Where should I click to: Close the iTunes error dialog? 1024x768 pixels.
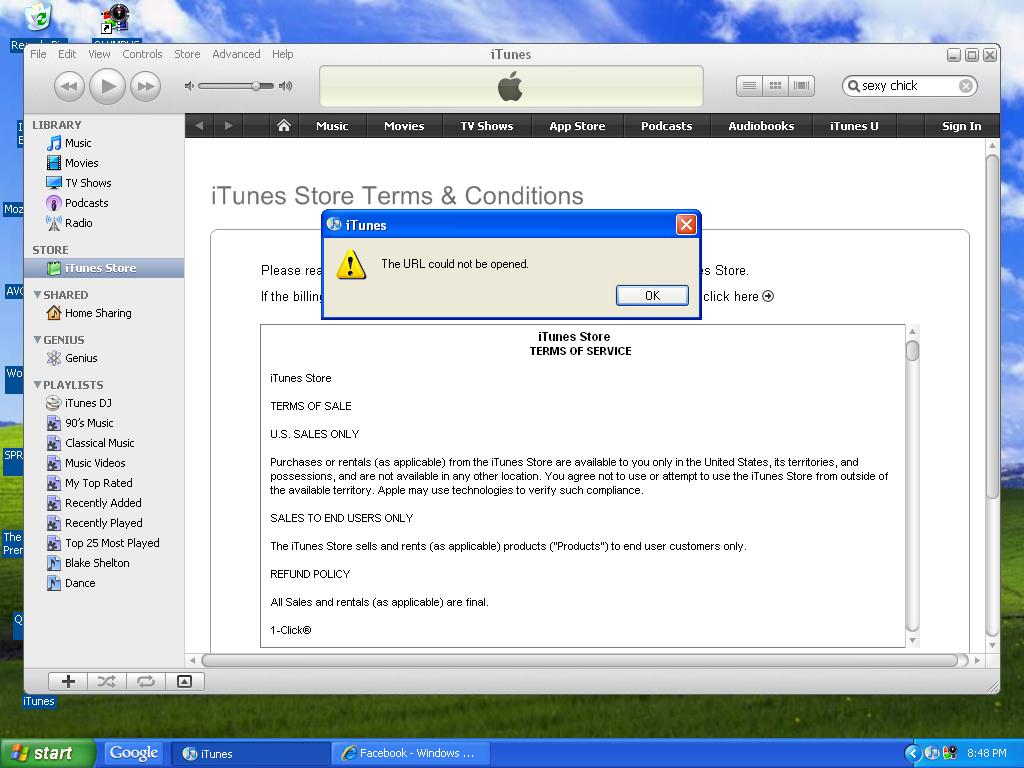686,225
